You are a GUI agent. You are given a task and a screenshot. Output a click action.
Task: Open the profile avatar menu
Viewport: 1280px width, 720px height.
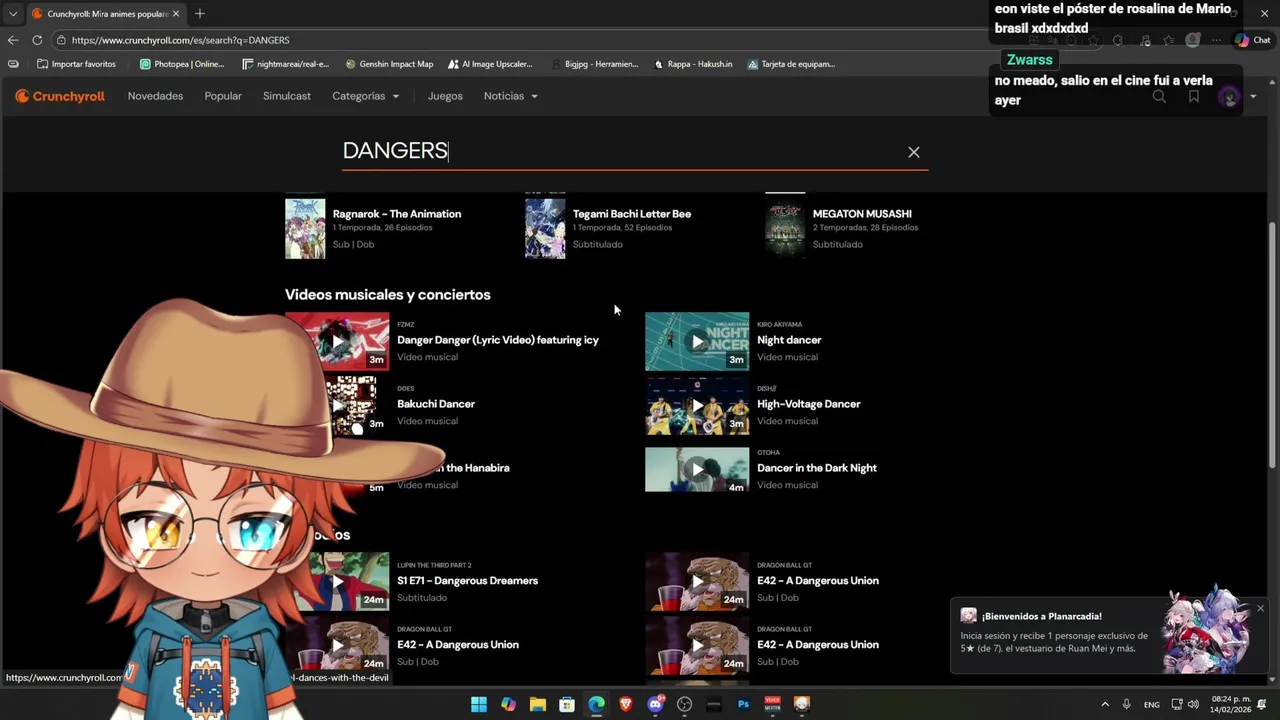point(1229,97)
